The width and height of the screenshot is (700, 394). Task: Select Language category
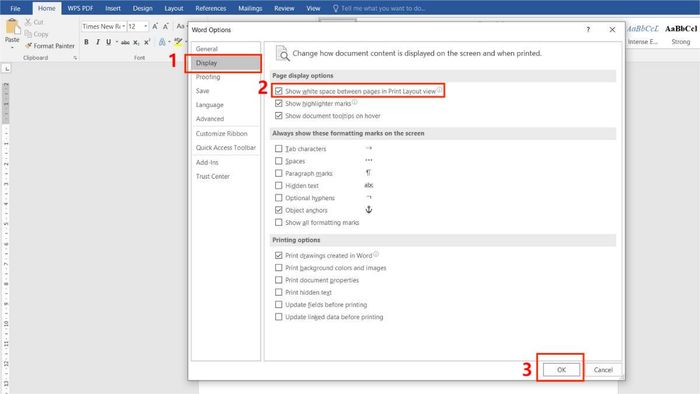tap(225, 105)
